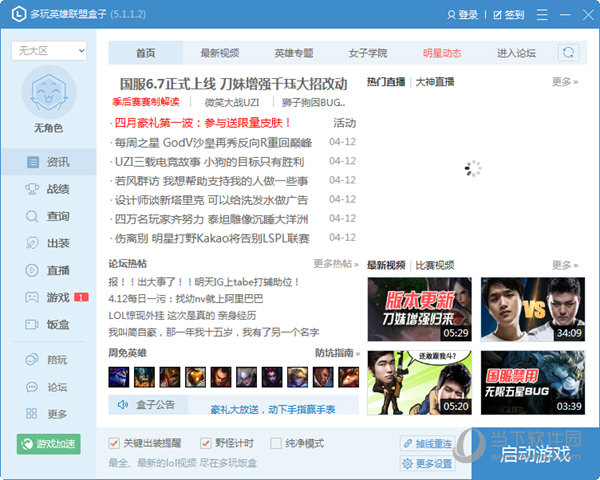Open the title bar menu icon
The width and height of the screenshot is (600, 480).
tap(542, 15)
